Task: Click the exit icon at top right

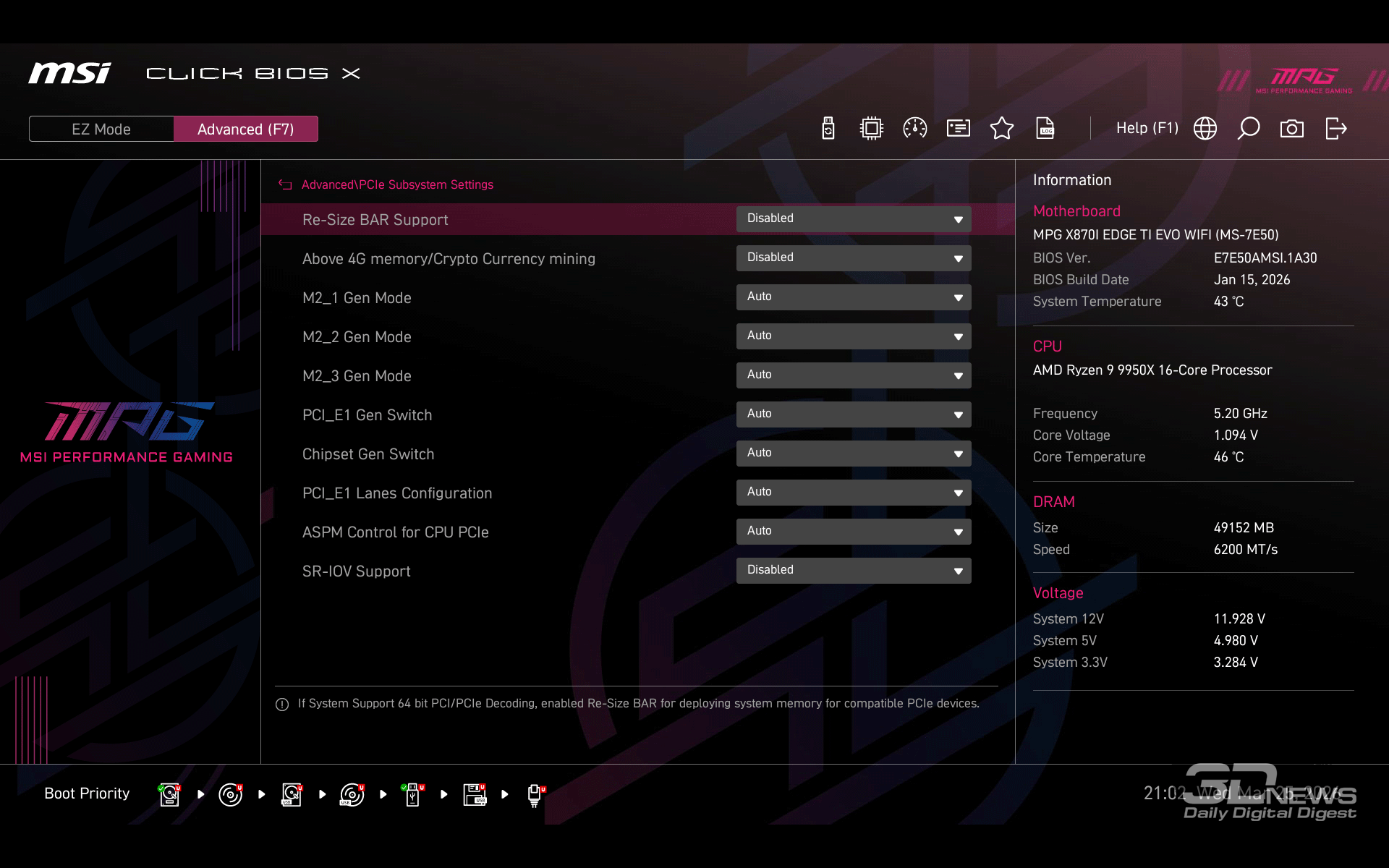Action: click(1335, 129)
